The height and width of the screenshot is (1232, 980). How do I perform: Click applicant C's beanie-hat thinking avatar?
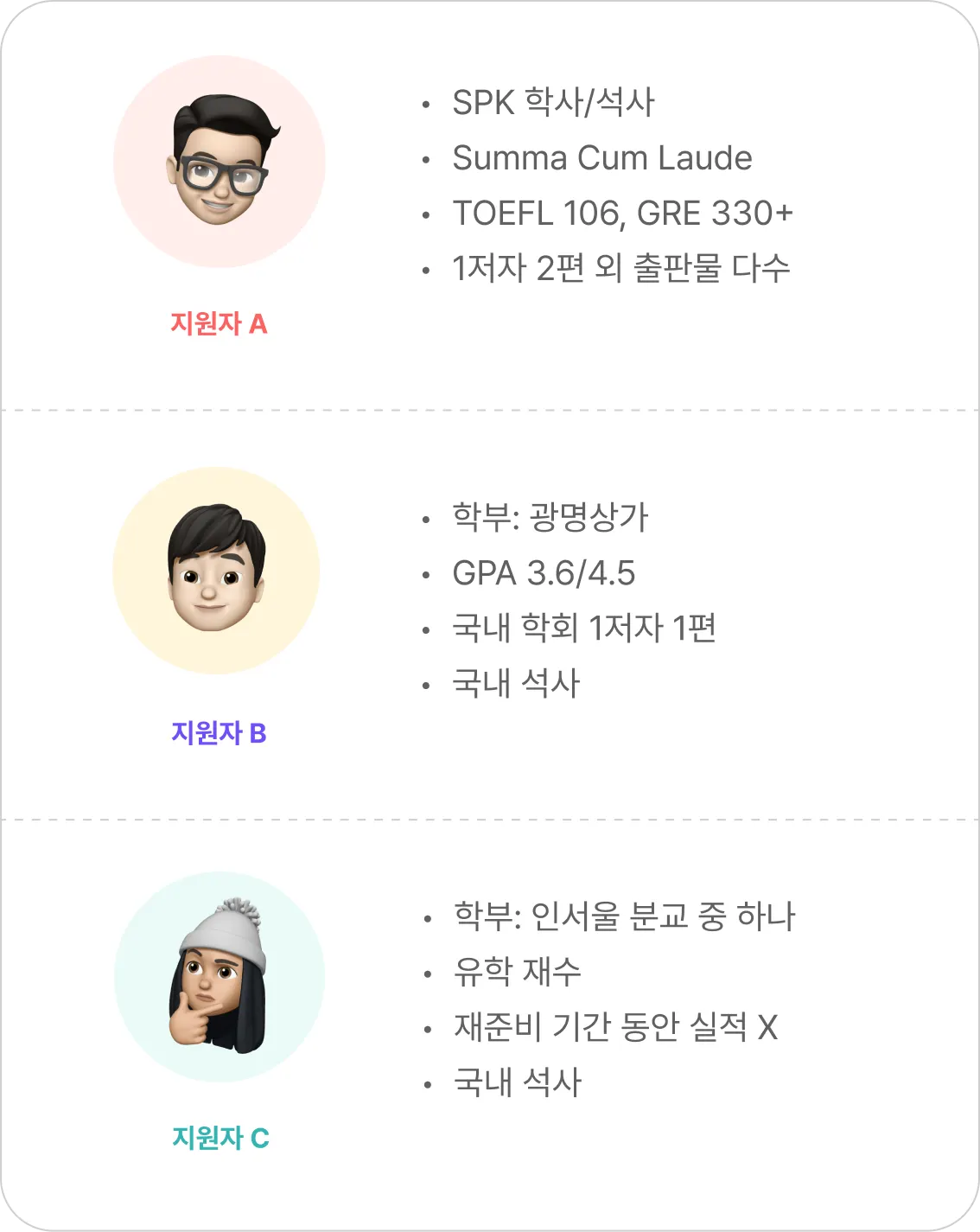218,977
